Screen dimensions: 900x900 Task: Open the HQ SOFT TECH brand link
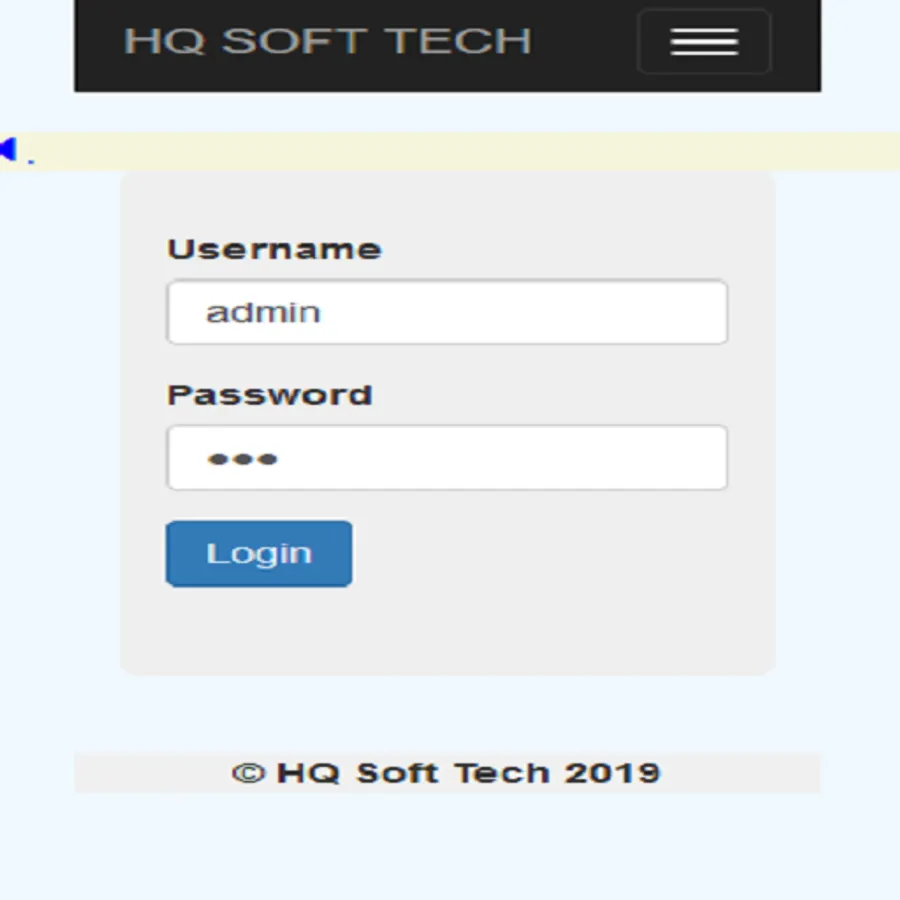328,41
